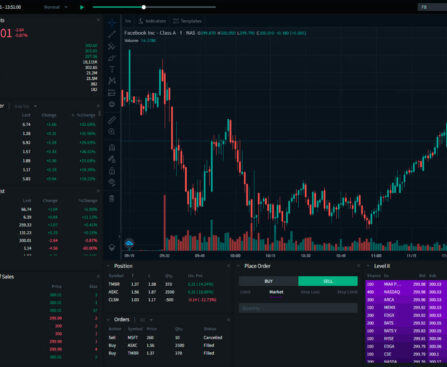Viewport: 447px width, 367px height.
Task: Switch to Stop Limit order tab
Action: pyautogui.click(x=347, y=292)
